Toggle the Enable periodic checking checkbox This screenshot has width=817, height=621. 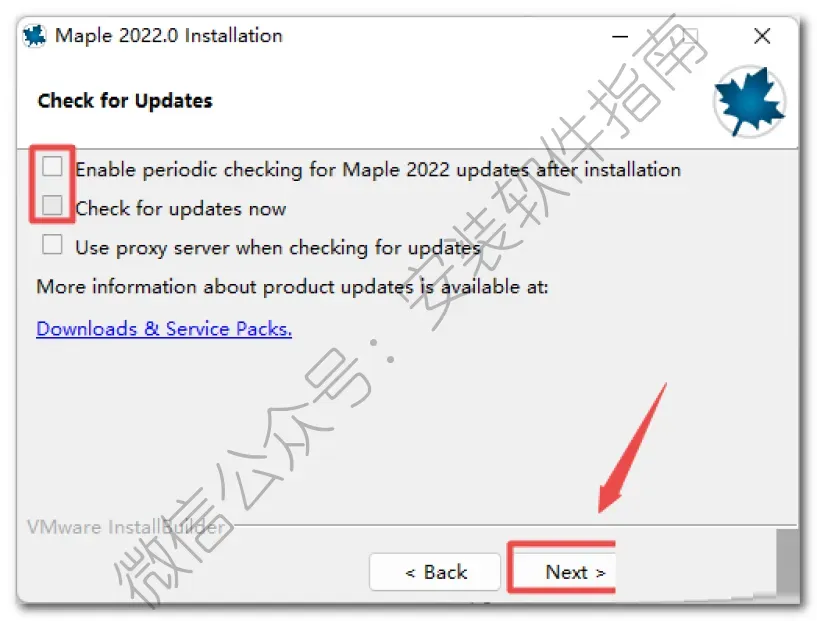click(52, 167)
